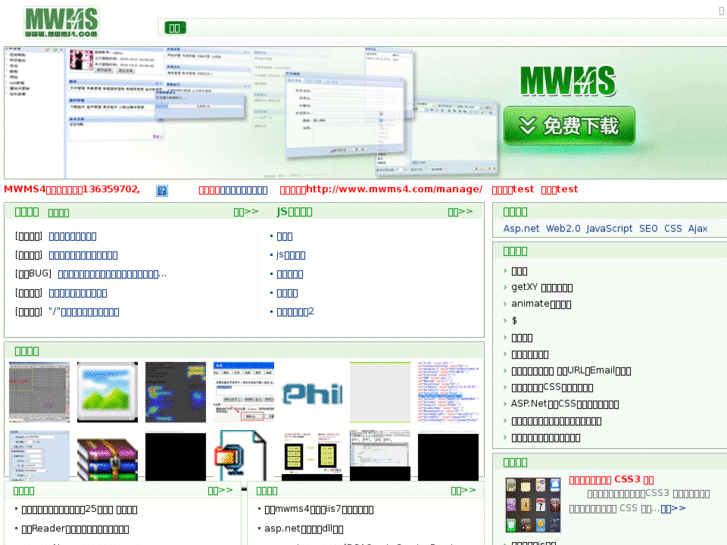This screenshot has width=727, height=545.
Task: Open the landscape picture icon thumbnail
Action: click(107, 392)
